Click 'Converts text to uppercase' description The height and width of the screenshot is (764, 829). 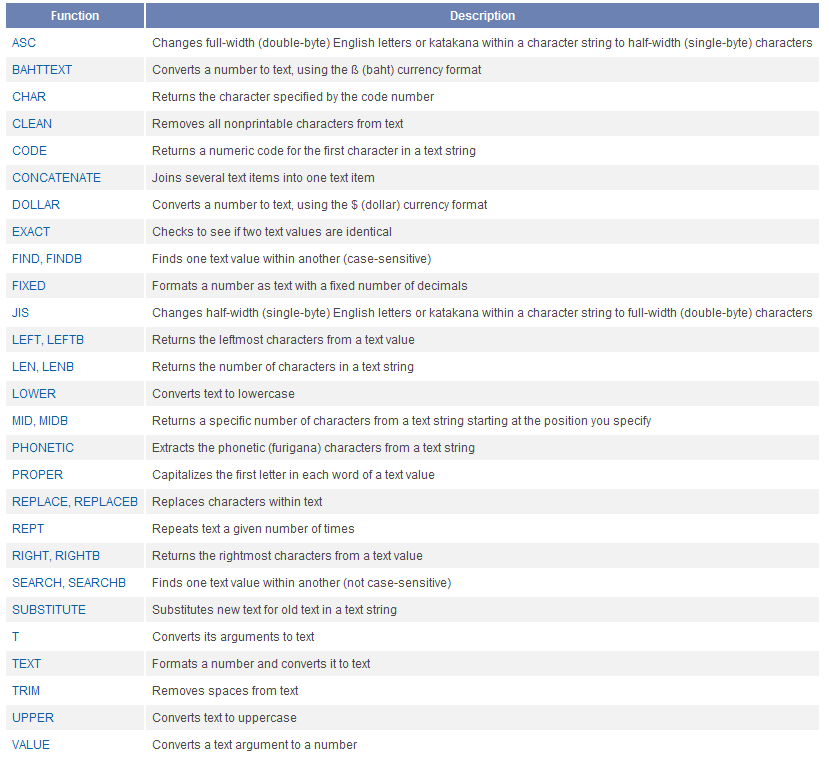224,717
